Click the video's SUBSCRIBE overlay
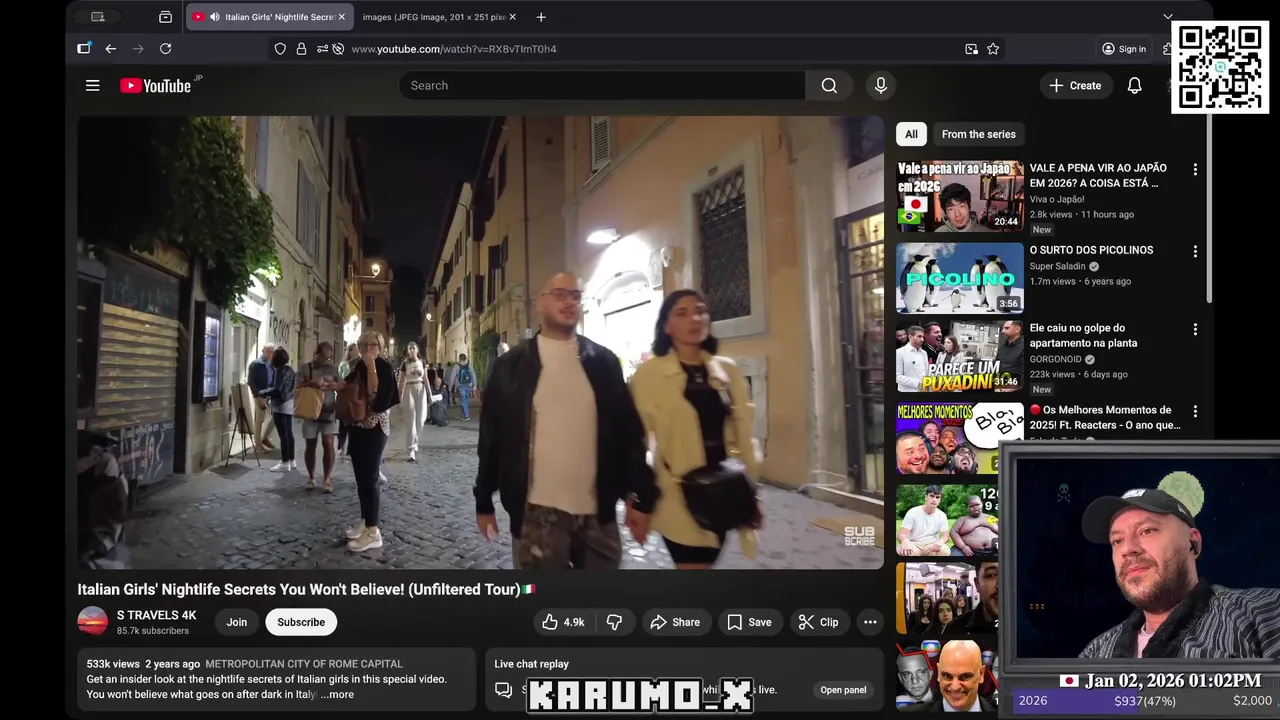 (859, 536)
